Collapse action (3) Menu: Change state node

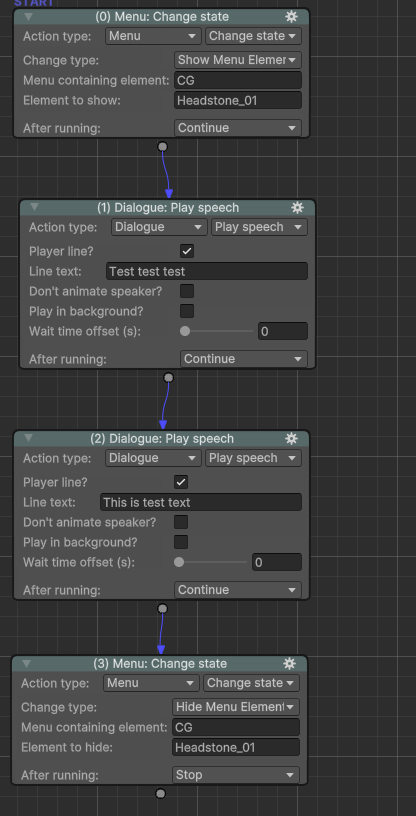click(x=27, y=664)
